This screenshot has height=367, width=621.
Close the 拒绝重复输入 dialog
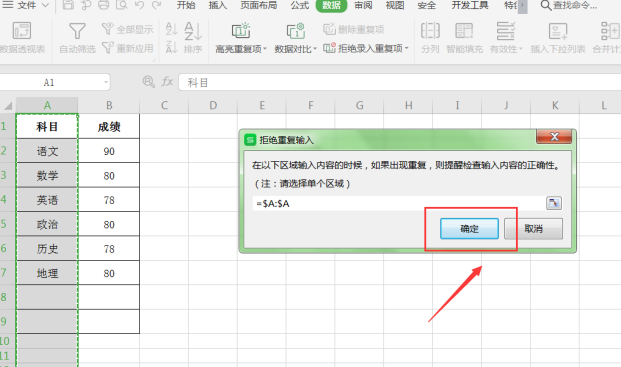[554, 137]
